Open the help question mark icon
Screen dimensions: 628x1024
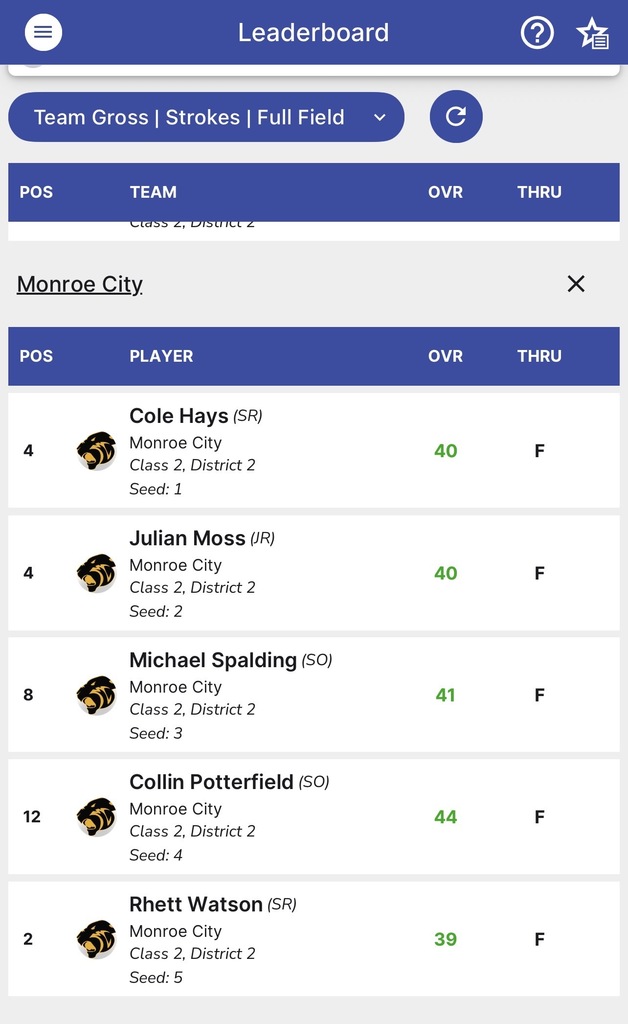pyautogui.click(x=537, y=33)
